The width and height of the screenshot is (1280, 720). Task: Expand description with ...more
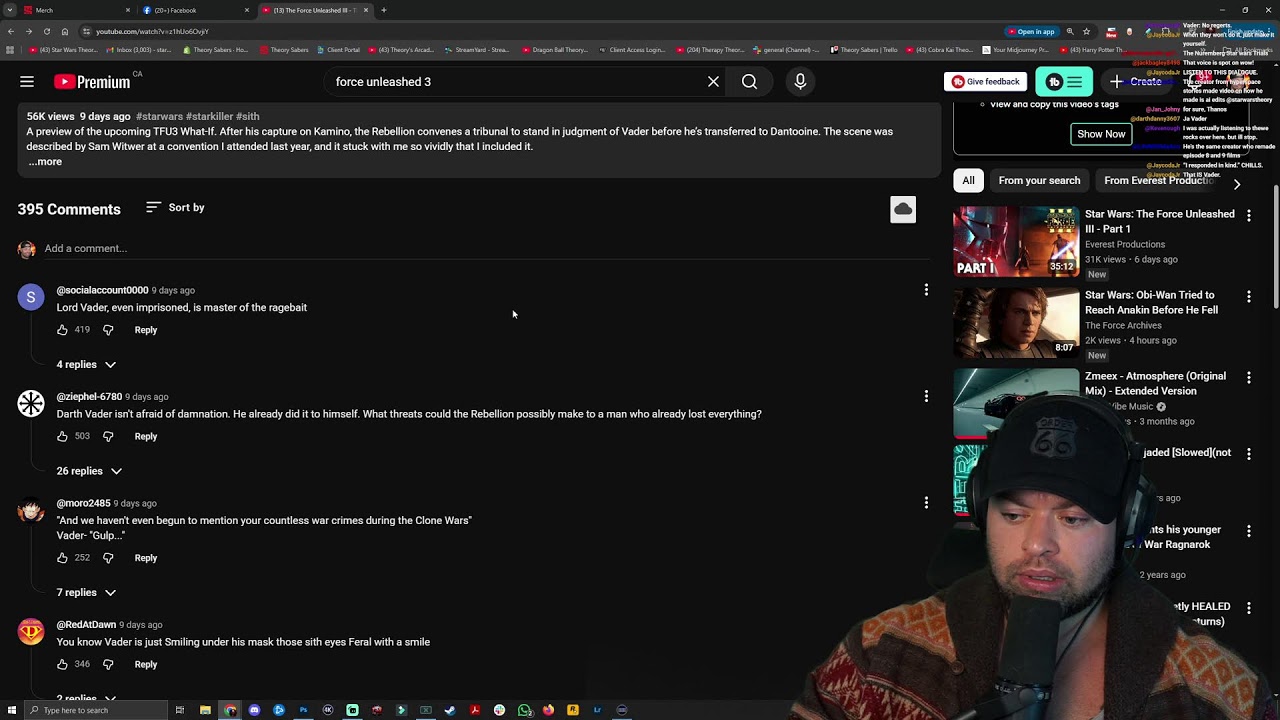(x=45, y=161)
